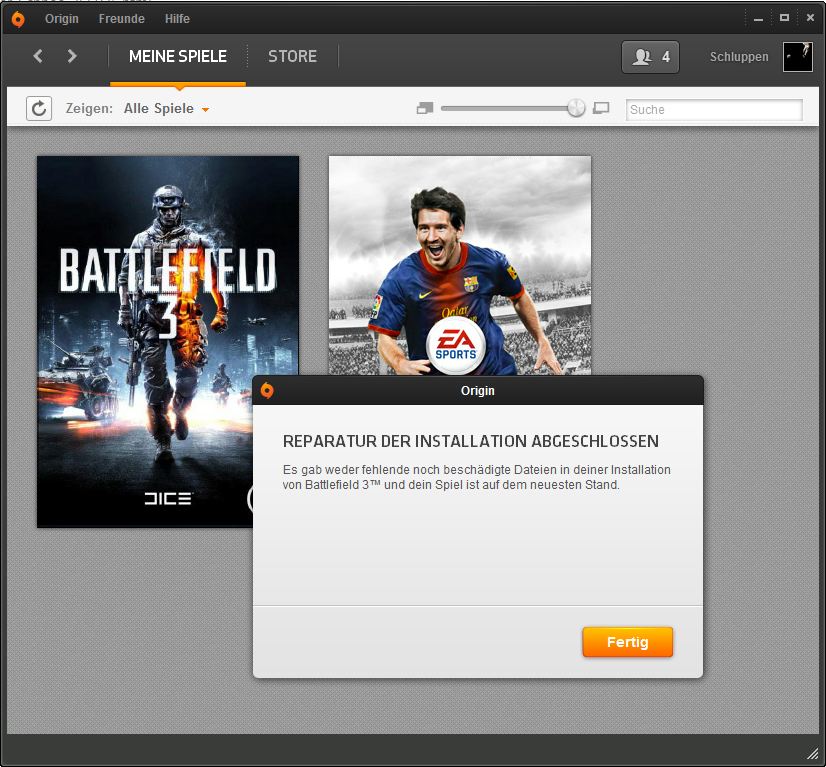Open the Hilfe menu

click(177, 19)
